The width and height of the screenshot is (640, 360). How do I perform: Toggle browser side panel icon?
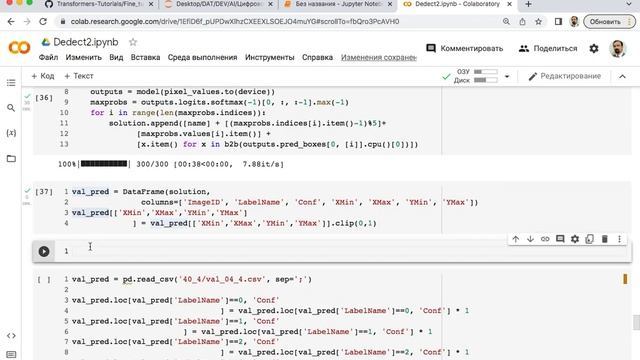[558, 22]
